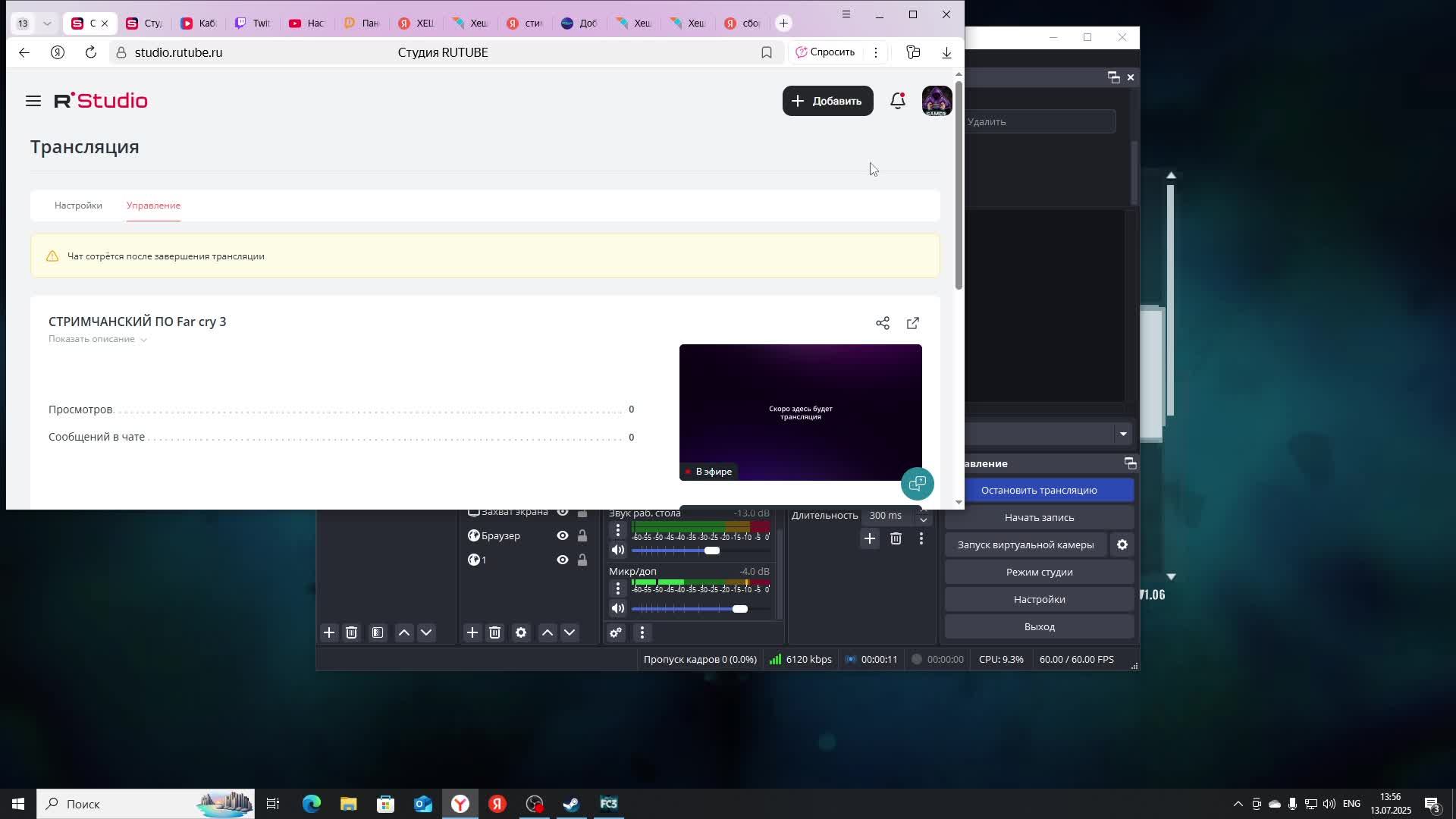This screenshot has height=819, width=1456.
Task: Share the stream via share icon
Action: coord(883,323)
